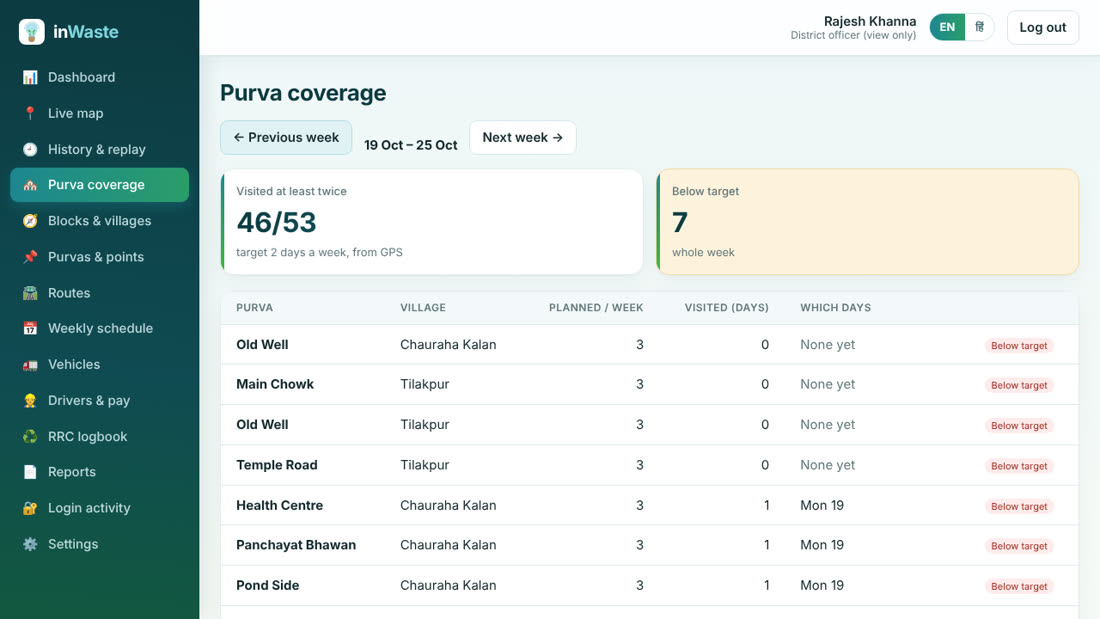Click the Panchayat Bhawan purva name
Viewport: 1100px width, 619px height.
[x=296, y=545]
